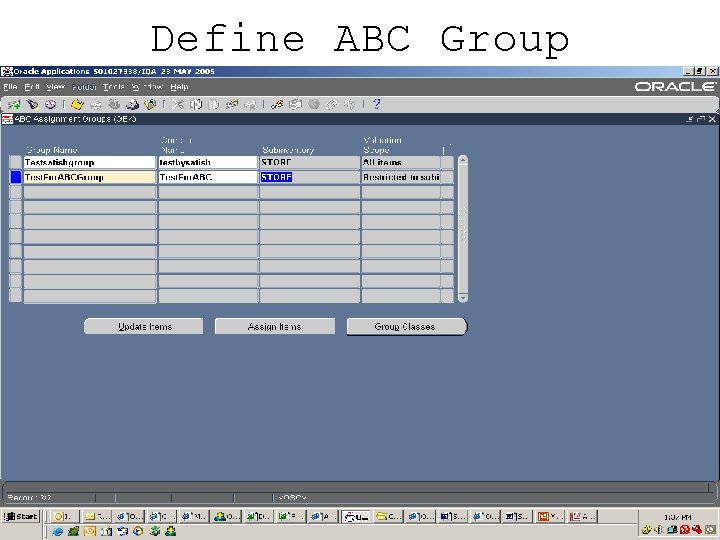Click the scrollbar down arrow of the groups table
The height and width of the screenshot is (540, 720).
click(463, 298)
